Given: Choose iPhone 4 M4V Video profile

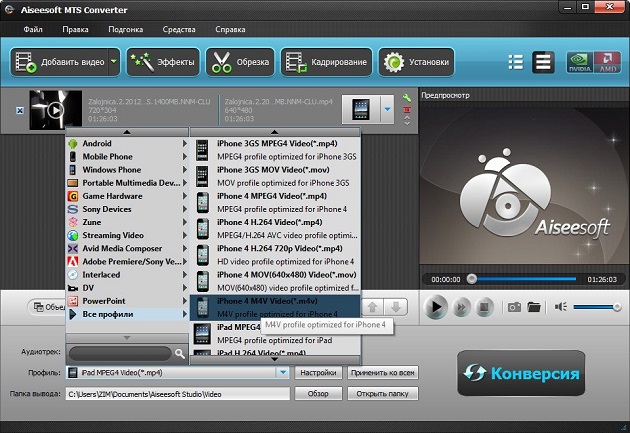Looking at the screenshot, I should click(275, 307).
